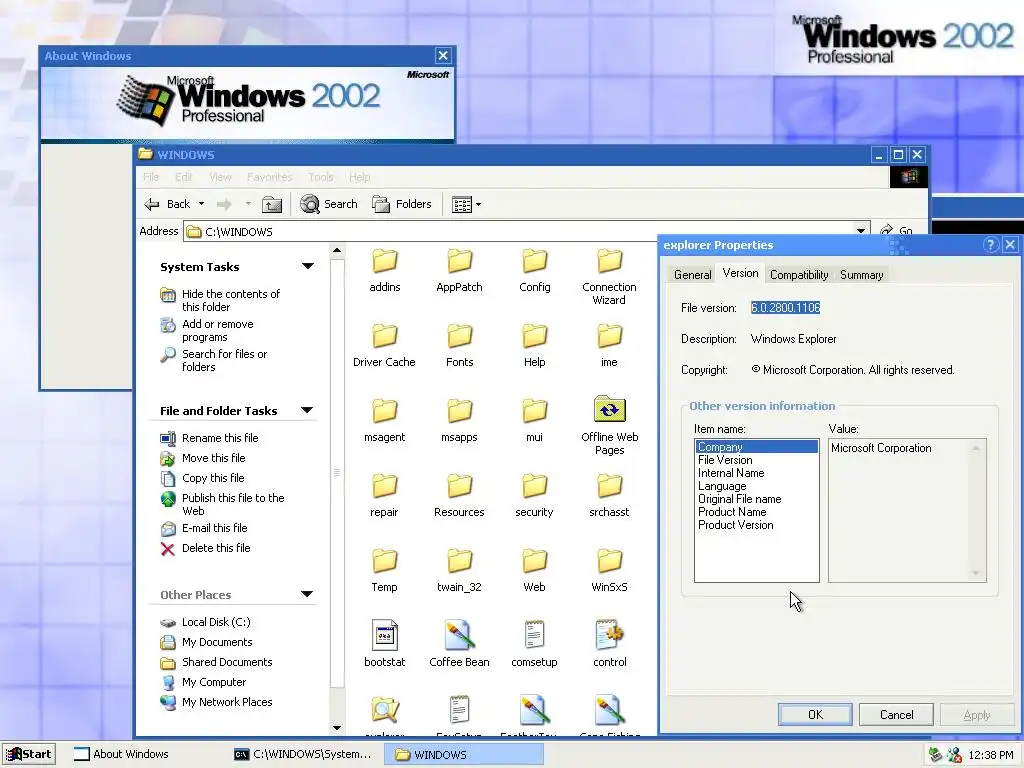
Task: Open the mui folder
Action: 534,421
